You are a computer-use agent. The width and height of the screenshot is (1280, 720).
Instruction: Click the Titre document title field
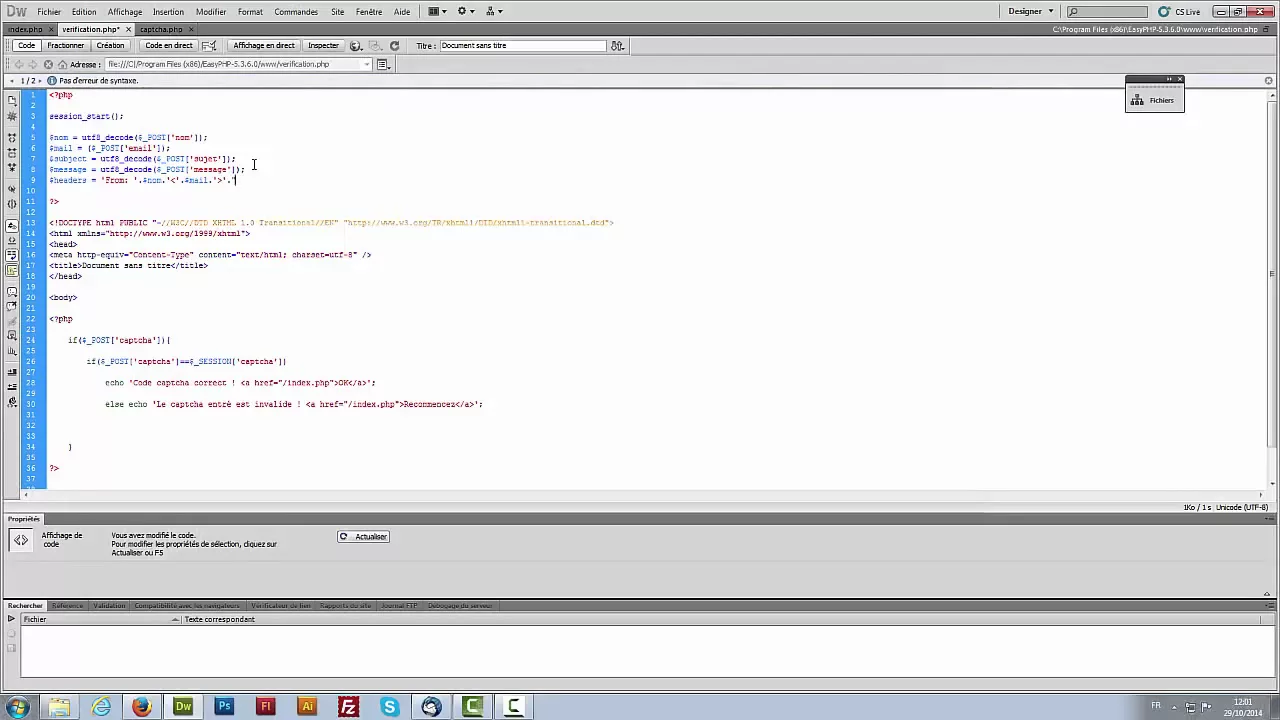point(522,46)
